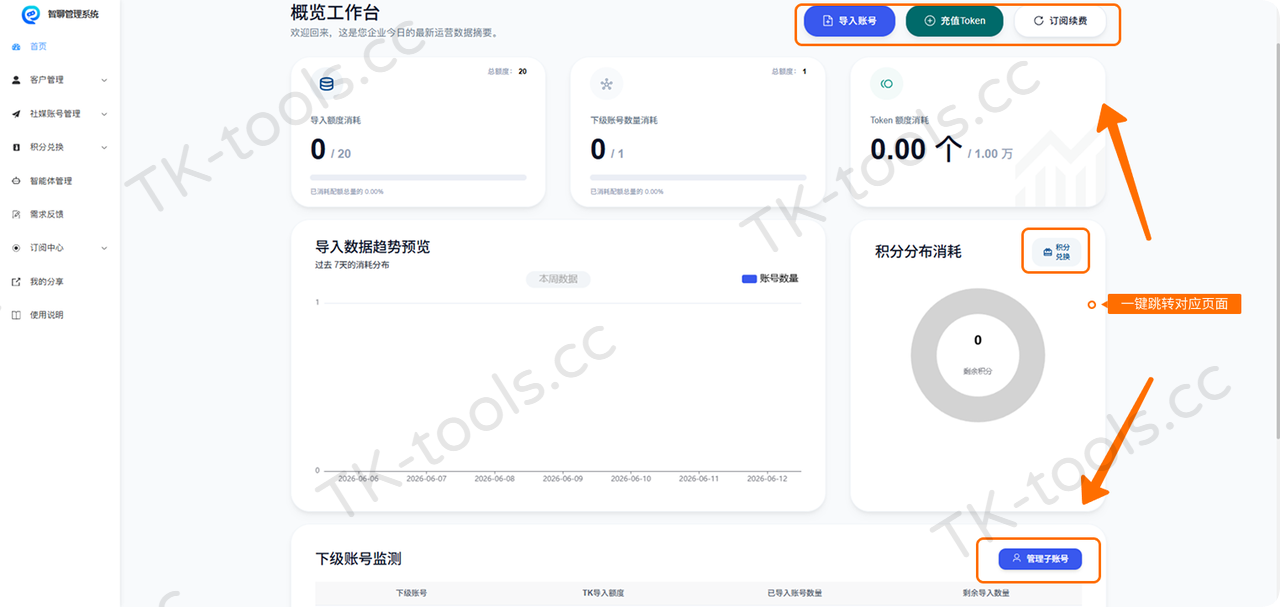Click the refresh icon in 订阅续费 button
Viewport: 1280px width, 607px height.
(x=1038, y=21)
